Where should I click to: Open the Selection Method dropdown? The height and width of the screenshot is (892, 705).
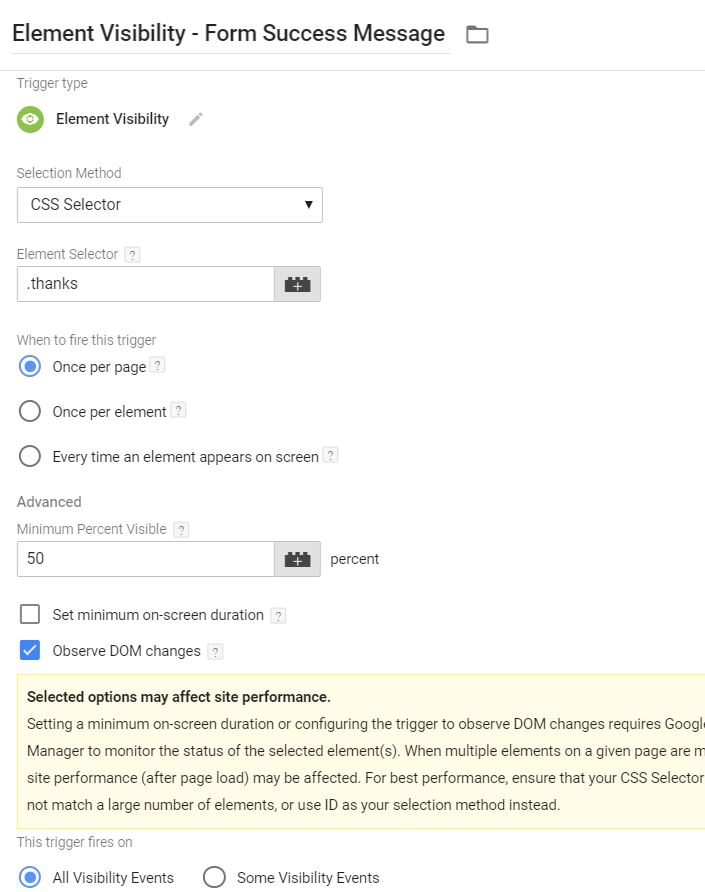click(x=170, y=205)
